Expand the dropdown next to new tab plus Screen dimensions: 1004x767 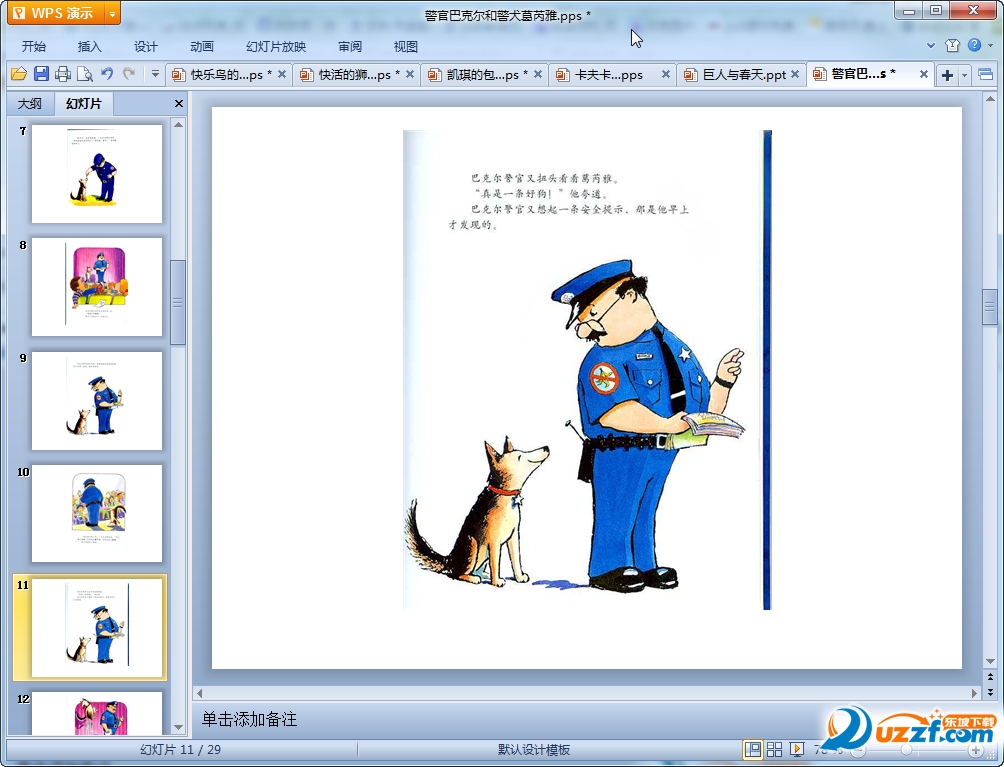(x=965, y=75)
